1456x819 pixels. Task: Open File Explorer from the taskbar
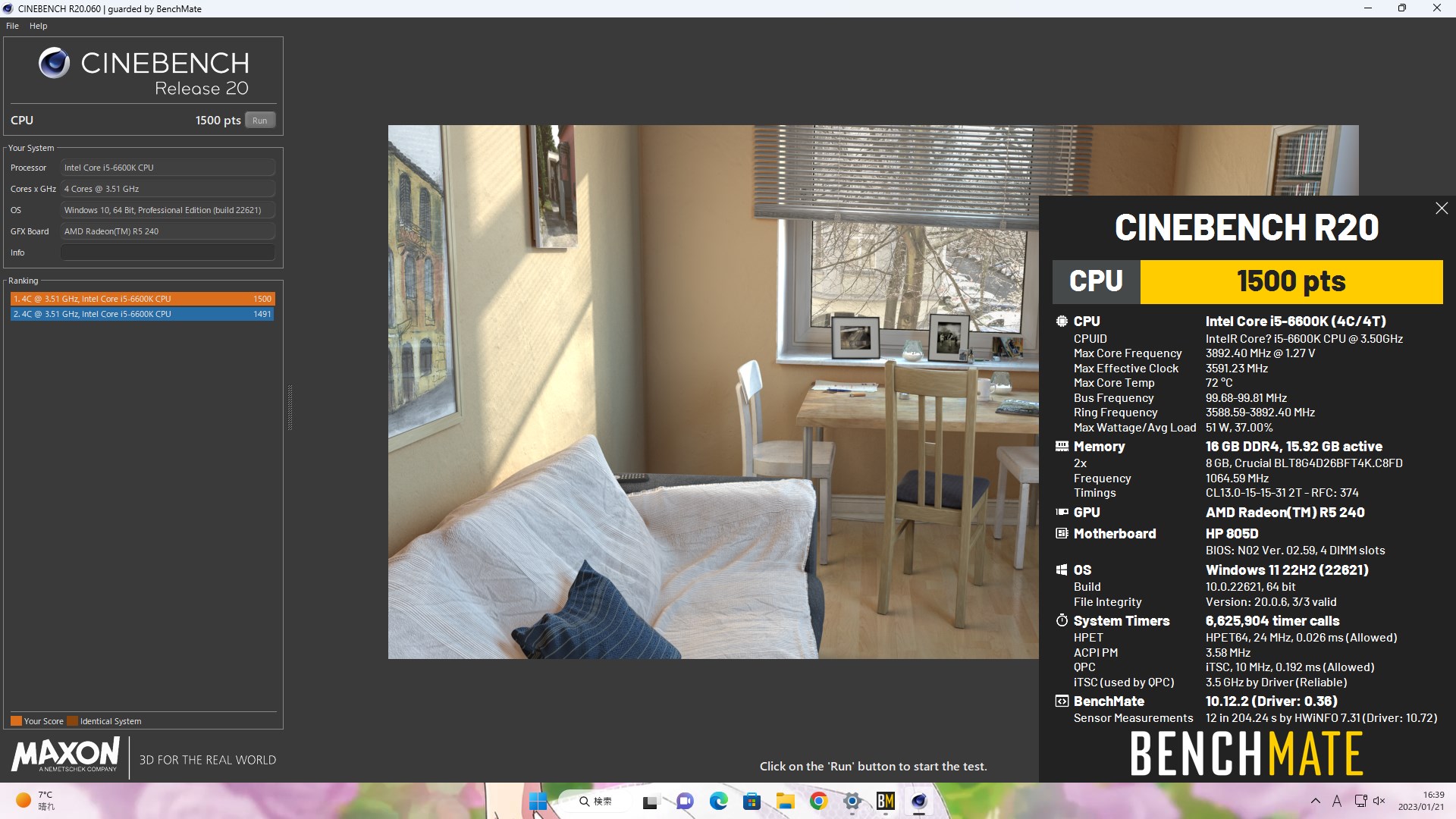785,802
